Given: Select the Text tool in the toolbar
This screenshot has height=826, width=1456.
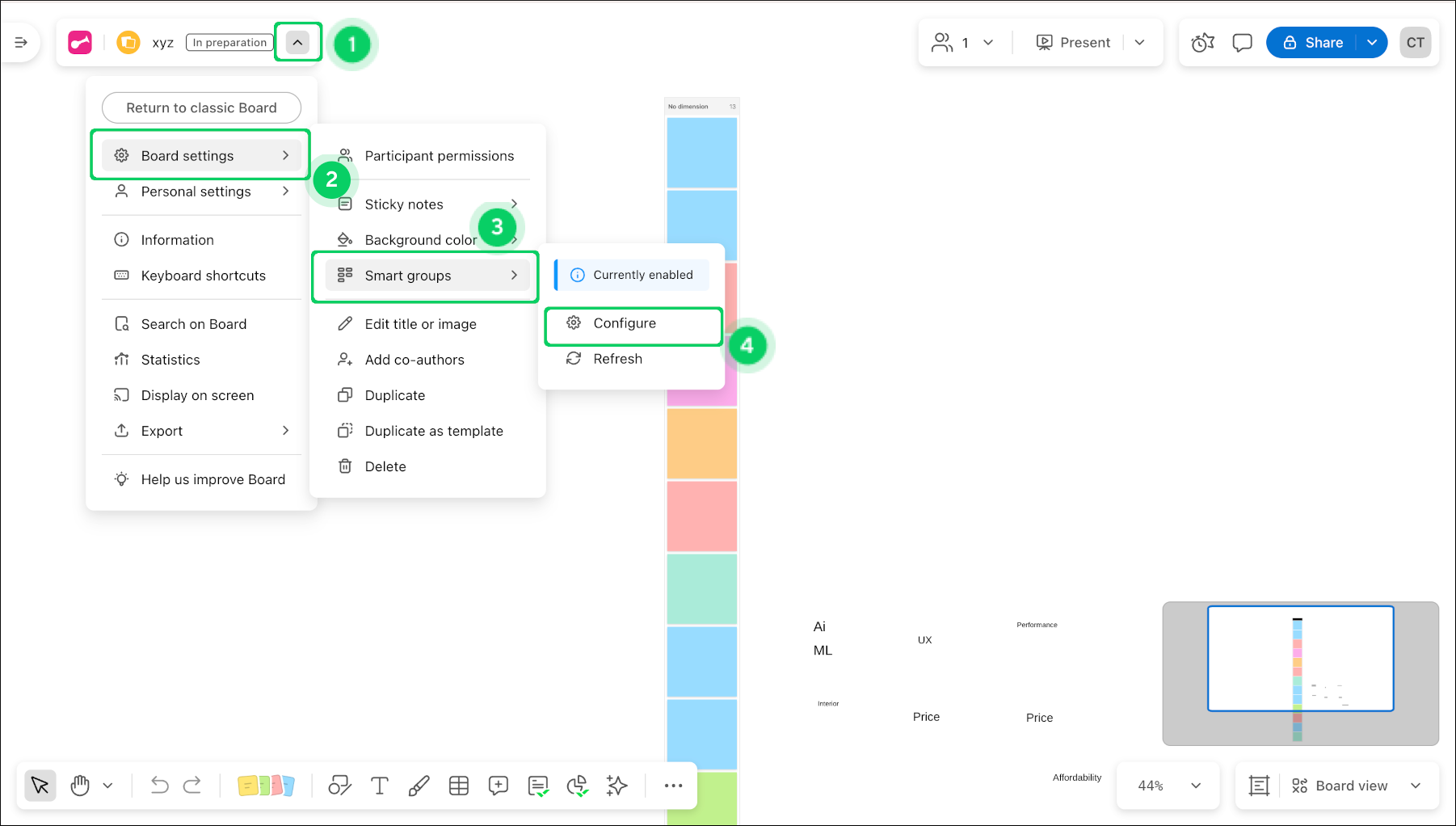Looking at the screenshot, I should pyautogui.click(x=379, y=786).
